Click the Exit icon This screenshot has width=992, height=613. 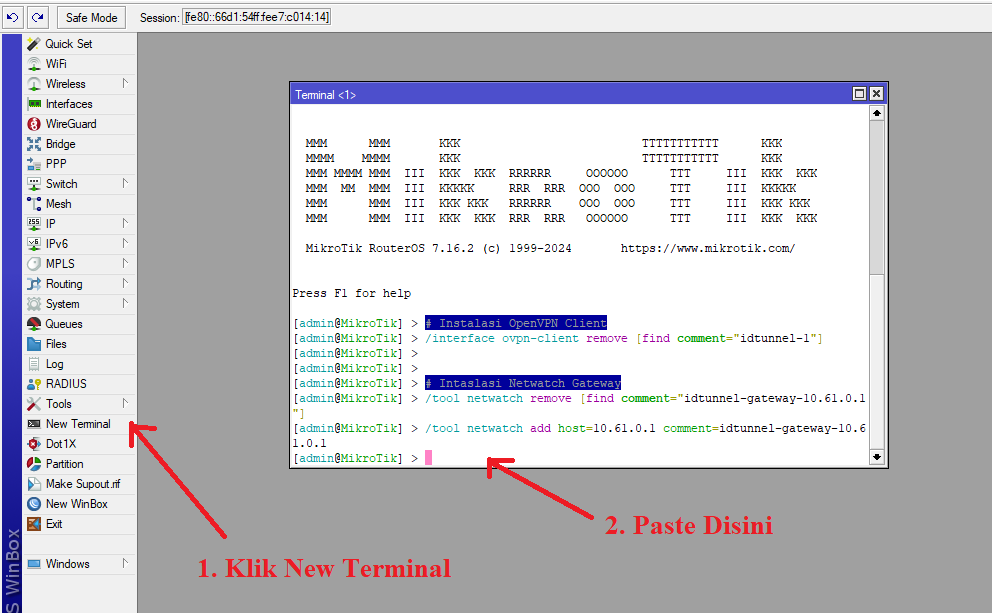point(34,524)
